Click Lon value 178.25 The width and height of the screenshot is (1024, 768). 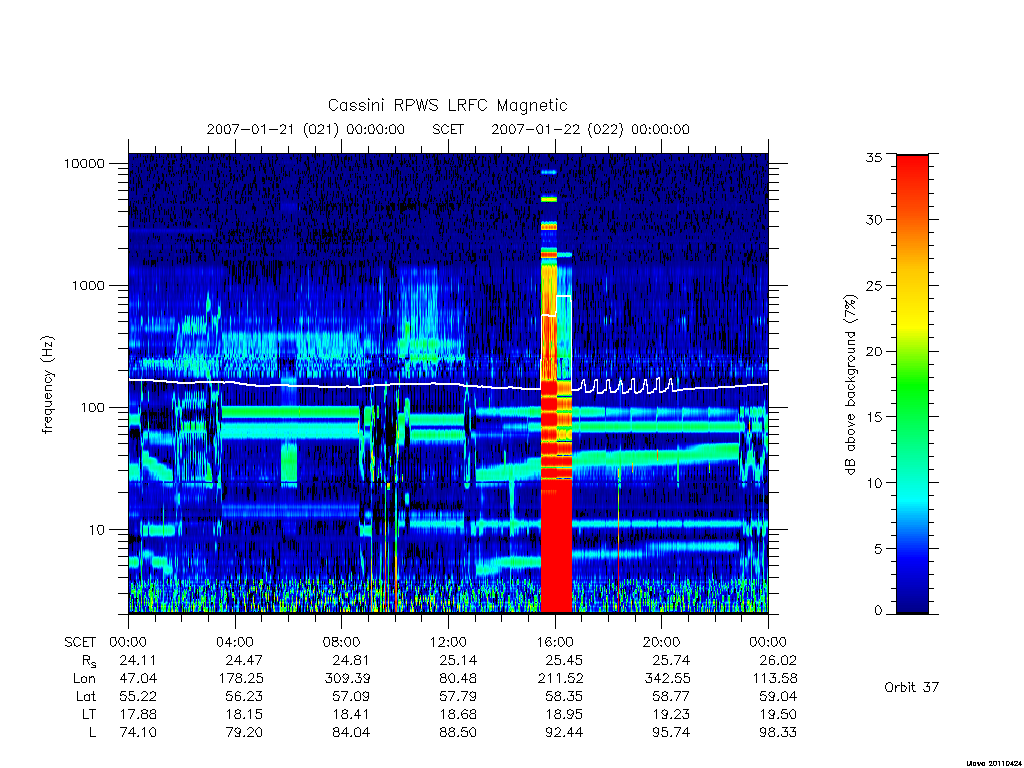tap(240, 679)
